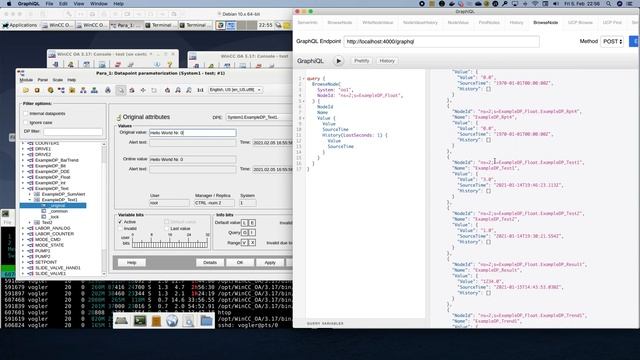The height and width of the screenshot is (360, 640).
Task: Enable the Internal datapoints checkbox
Action: (x=26, y=113)
